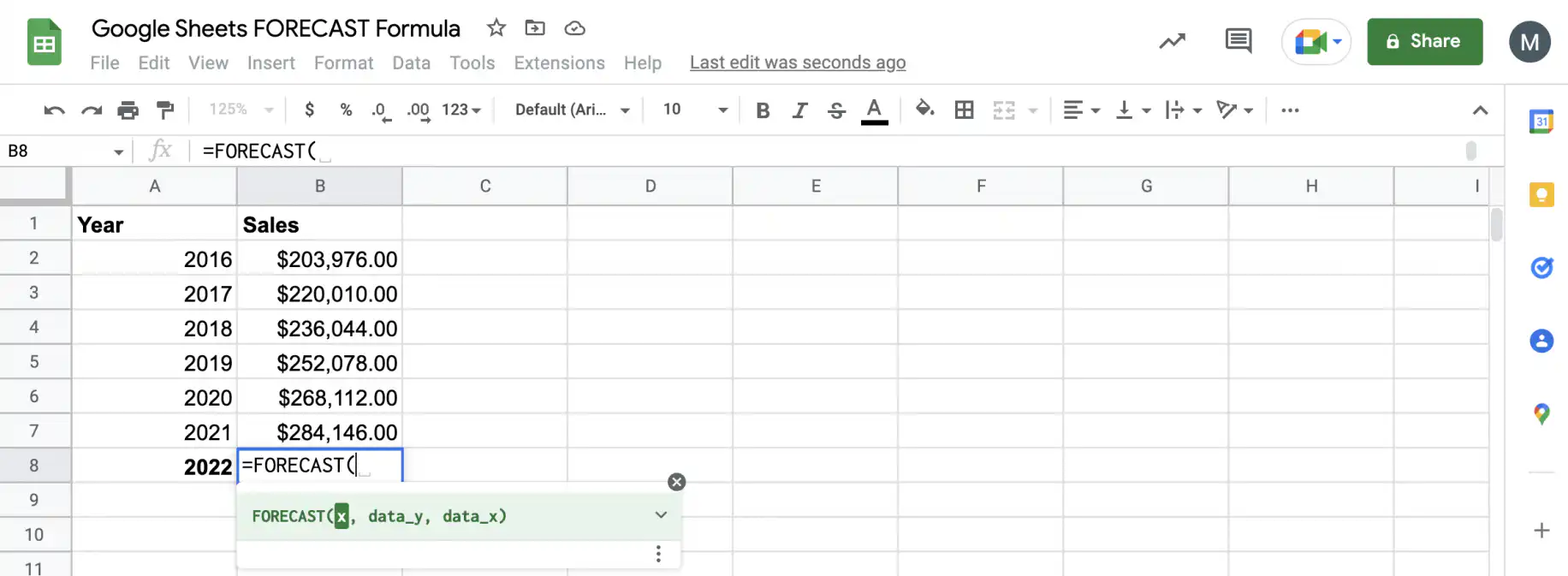Click the Redo arrow in toolbar

pos(92,110)
